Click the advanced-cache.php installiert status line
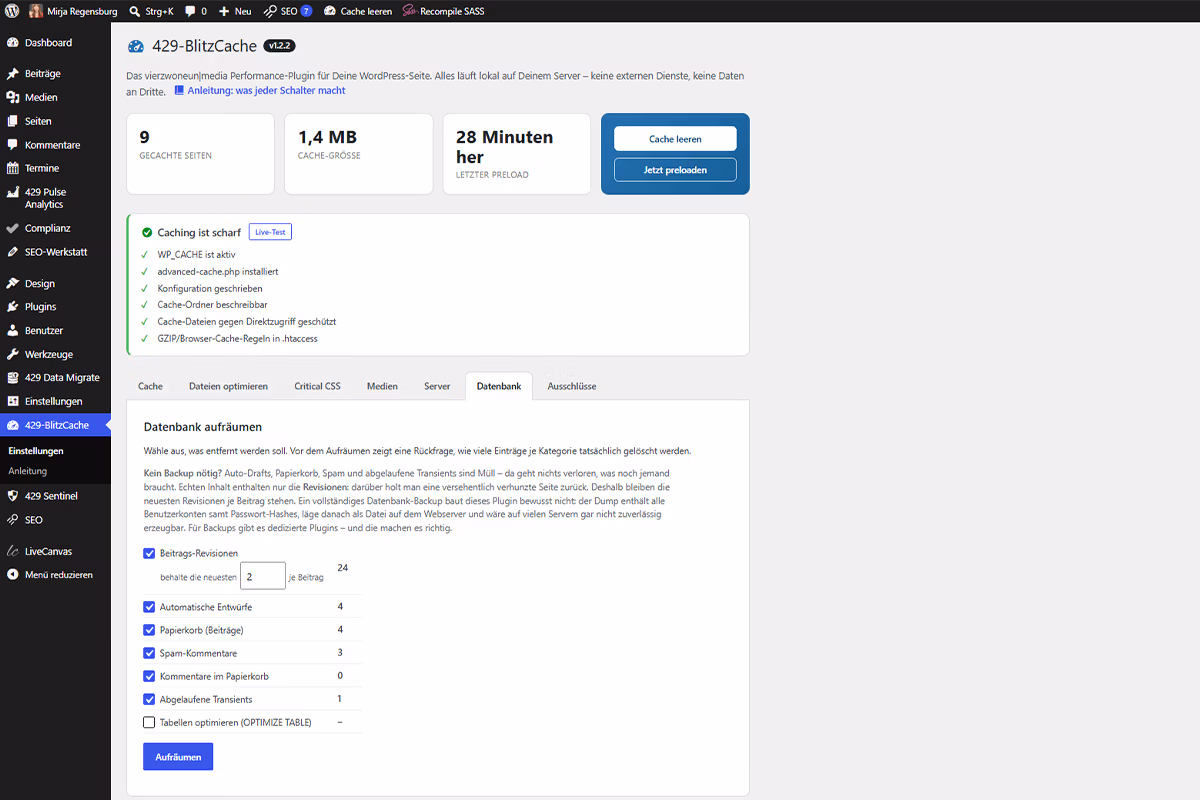The image size is (1200, 800). (217, 272)
